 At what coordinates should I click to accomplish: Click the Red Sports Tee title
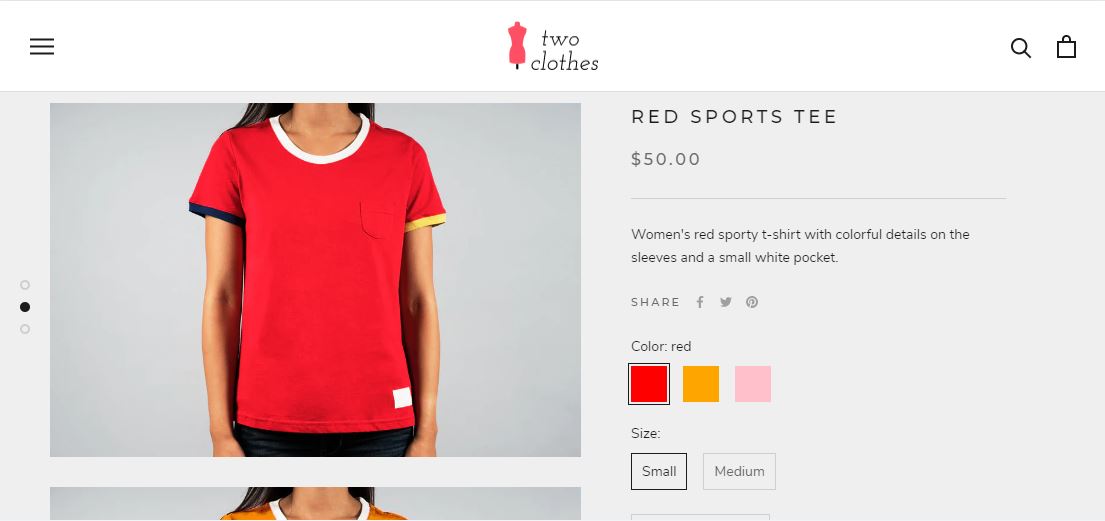734,116
